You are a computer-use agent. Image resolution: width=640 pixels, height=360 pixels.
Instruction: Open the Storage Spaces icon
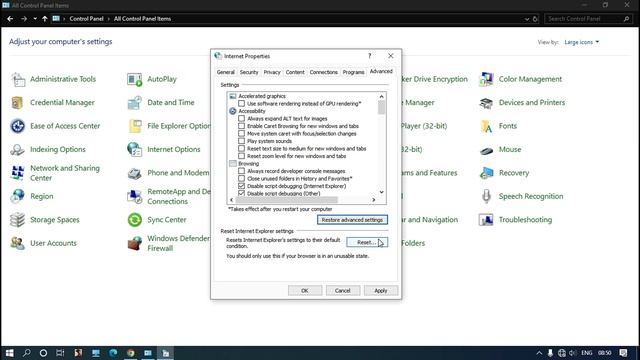[18, 220]
